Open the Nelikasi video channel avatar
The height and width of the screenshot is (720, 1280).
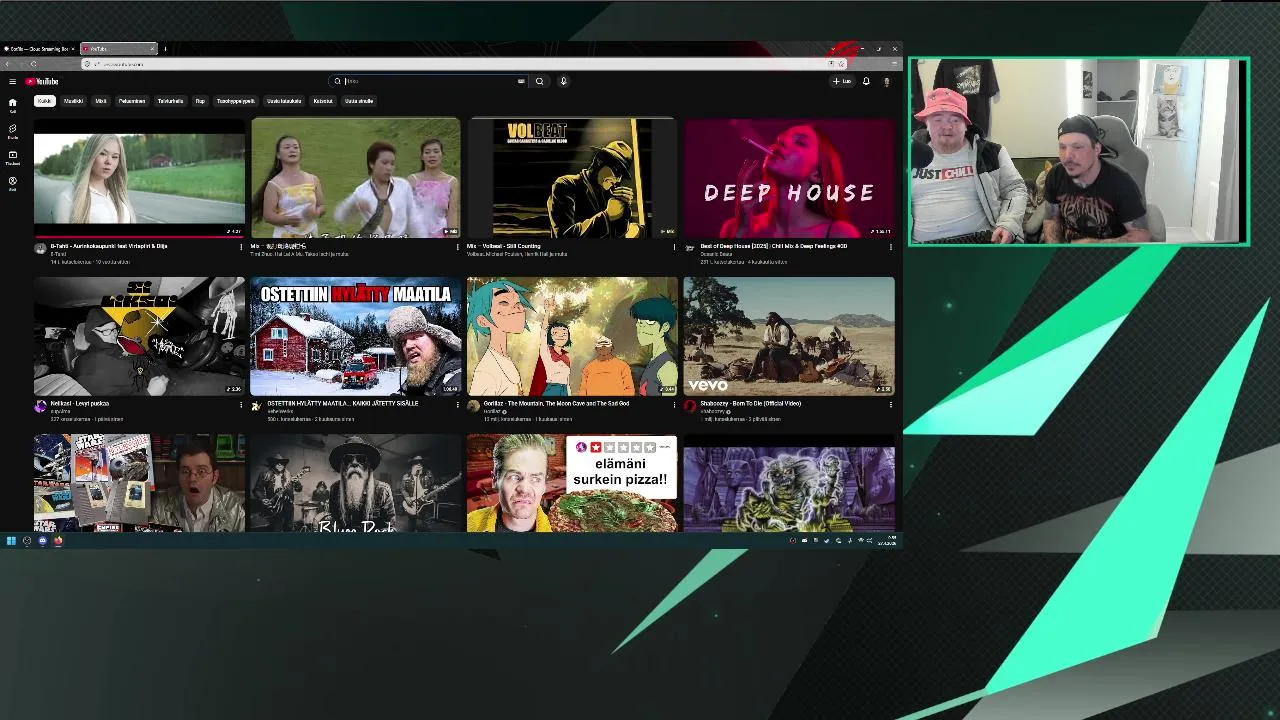(x=40, y=406)
